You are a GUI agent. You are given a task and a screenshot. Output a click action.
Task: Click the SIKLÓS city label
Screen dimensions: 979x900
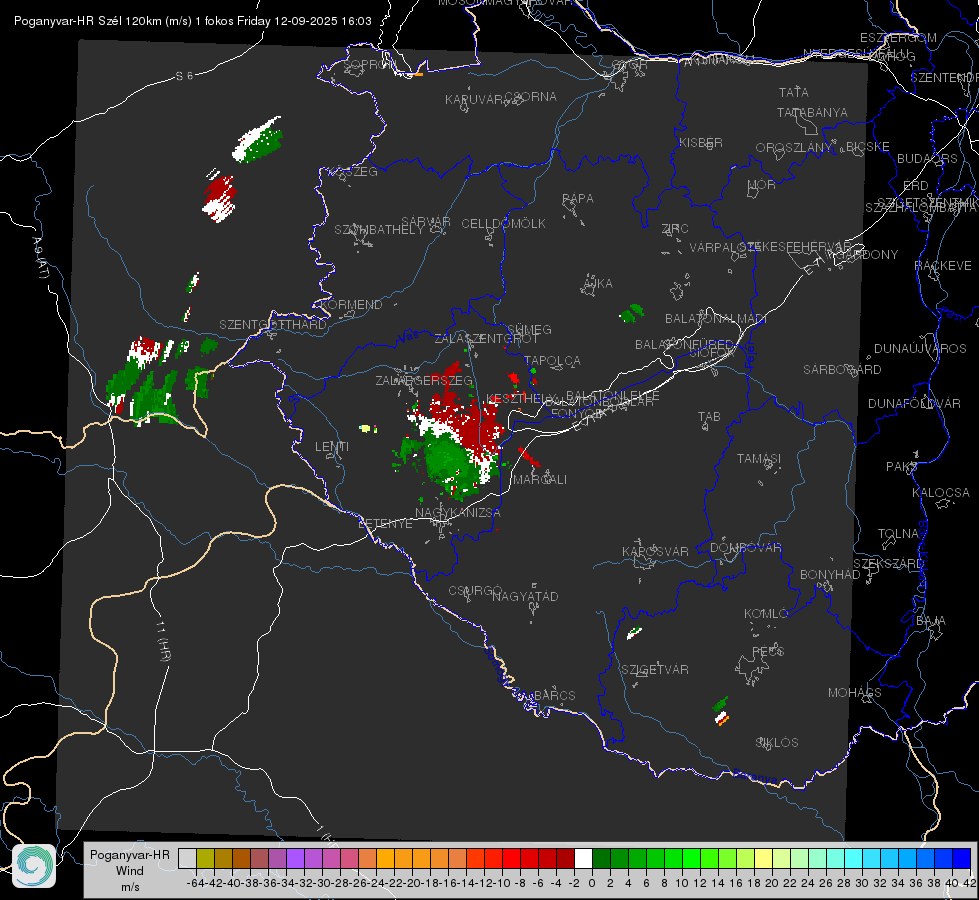(x=777, y=743)
